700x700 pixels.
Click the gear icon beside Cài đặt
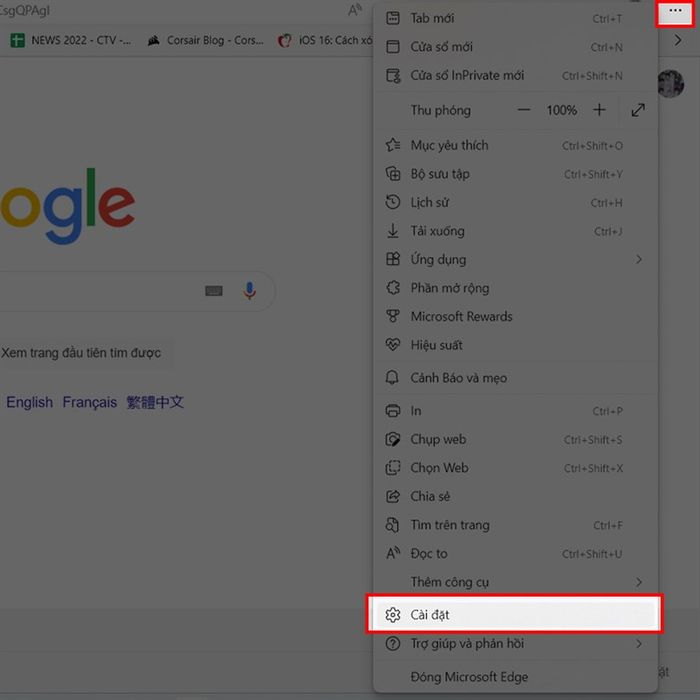[x=393, y=615]
